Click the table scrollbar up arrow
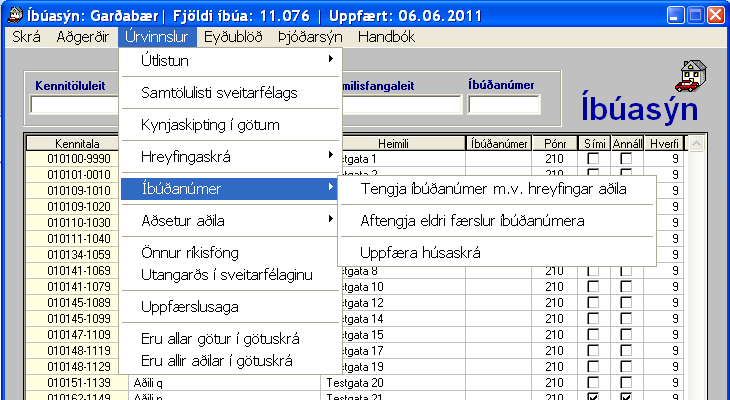The height and width of the screenshot is (400, 730). click(696, 144)
